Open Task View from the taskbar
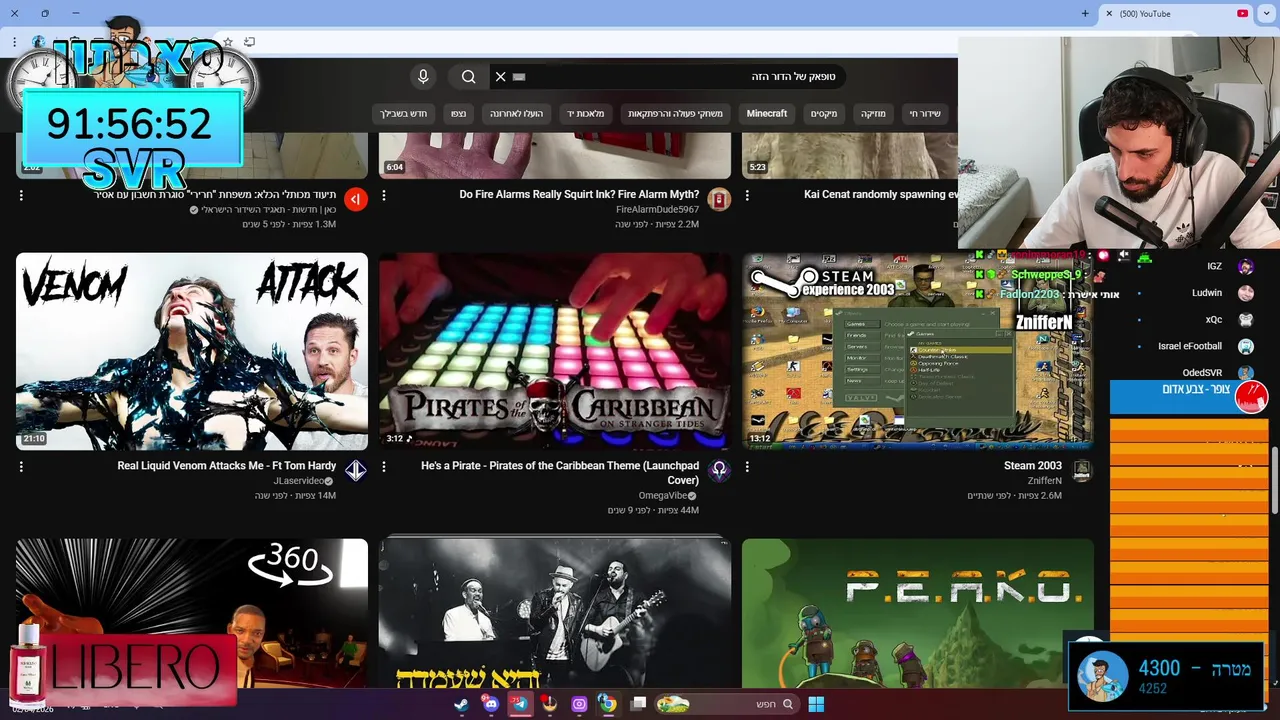 (x=638, y=704)
